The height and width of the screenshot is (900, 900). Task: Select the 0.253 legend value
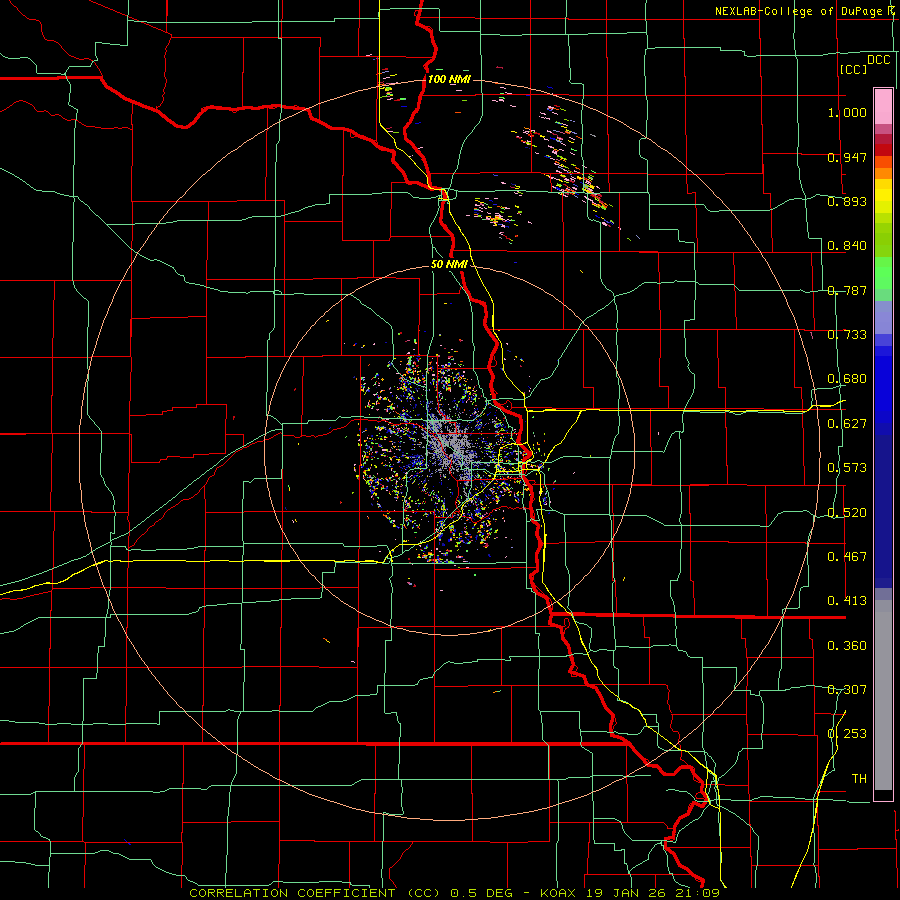click(x=847, y=734)
